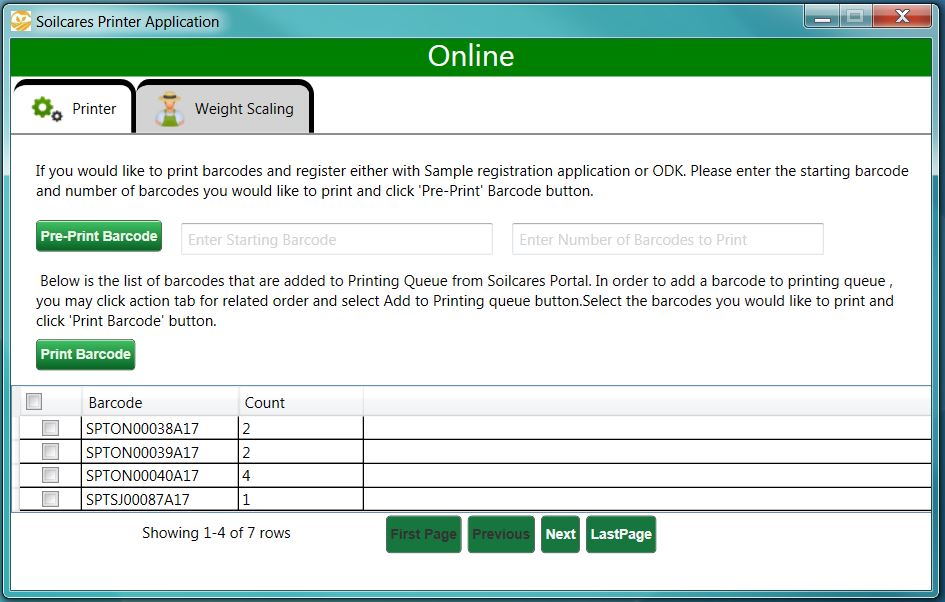Click the Previous page button

coord(501,534)
